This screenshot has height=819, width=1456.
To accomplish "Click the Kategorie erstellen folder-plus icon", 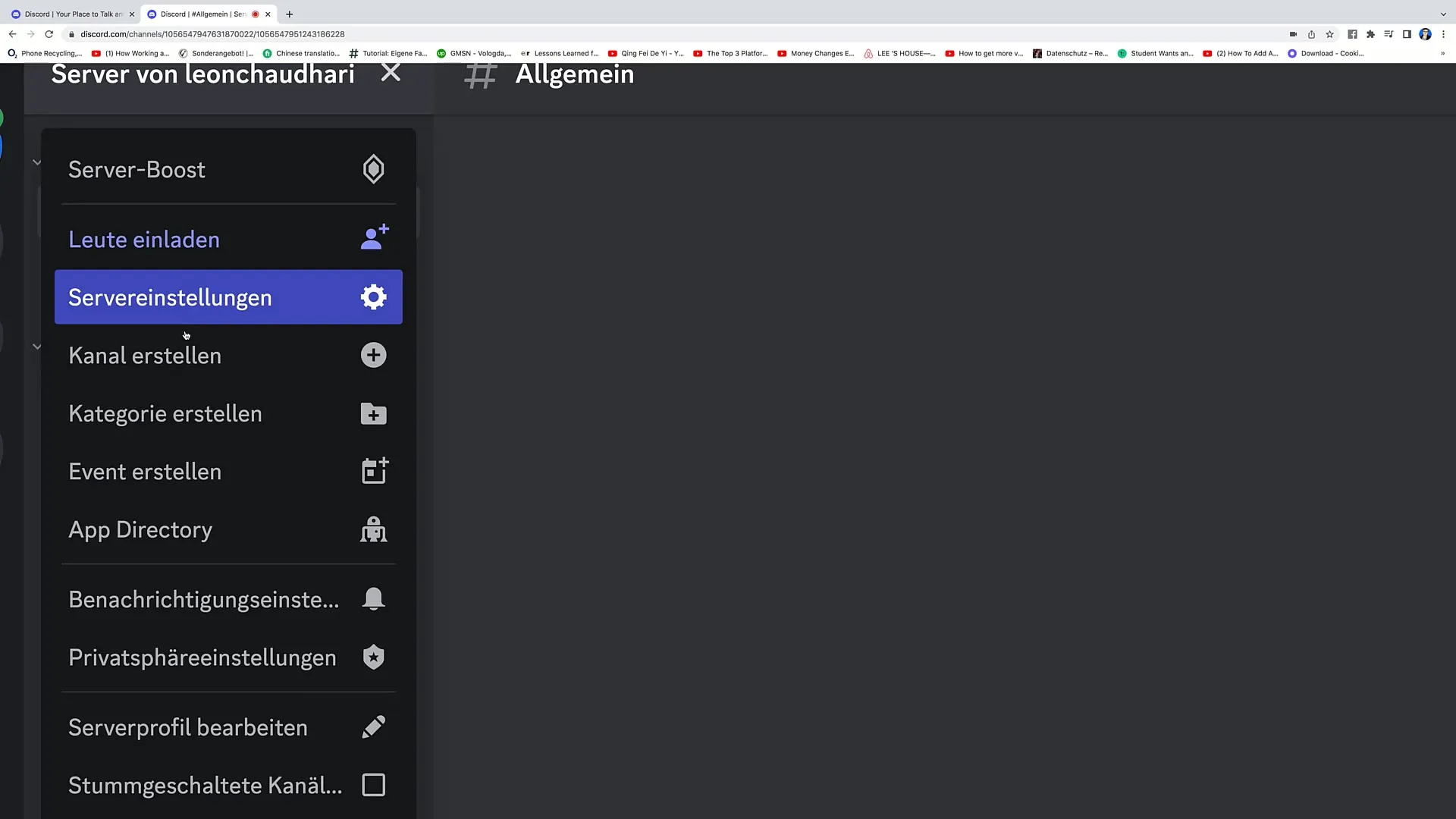I will point(373,414).
